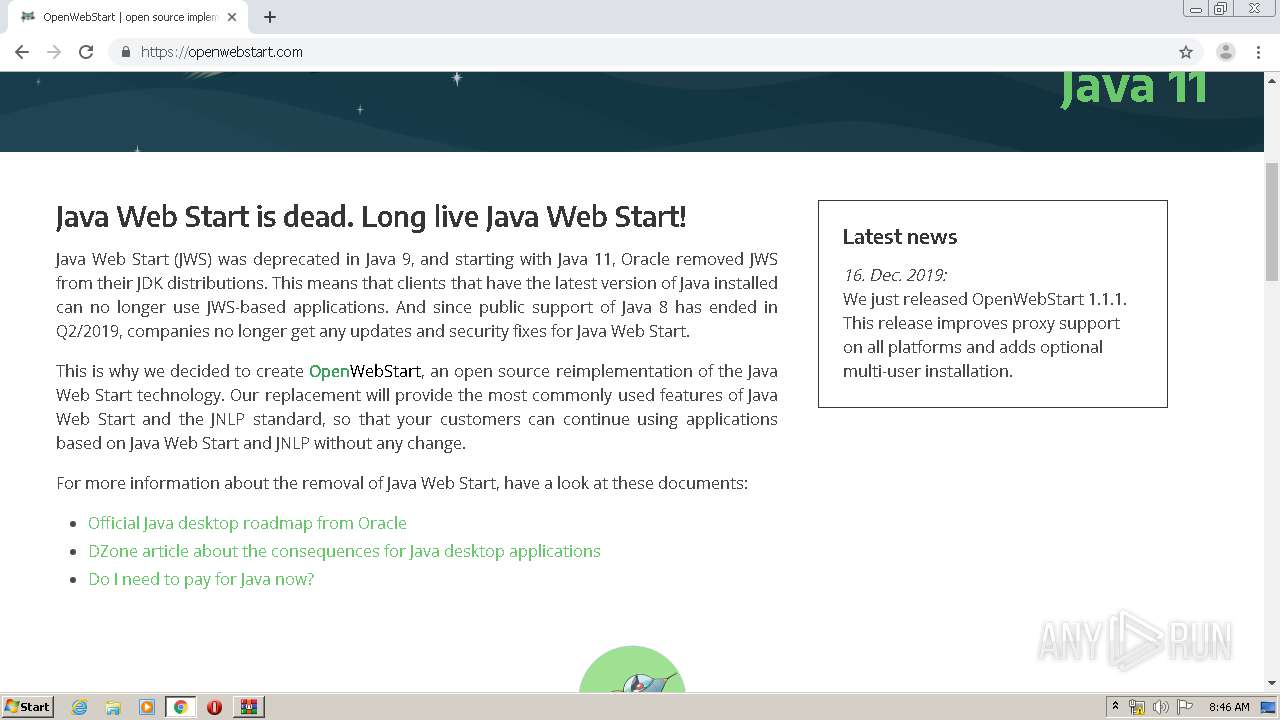Open Official Java desktop roadmap link
Image resolution: width=1280 pixels, height=720 pixels.
[247, 523]
